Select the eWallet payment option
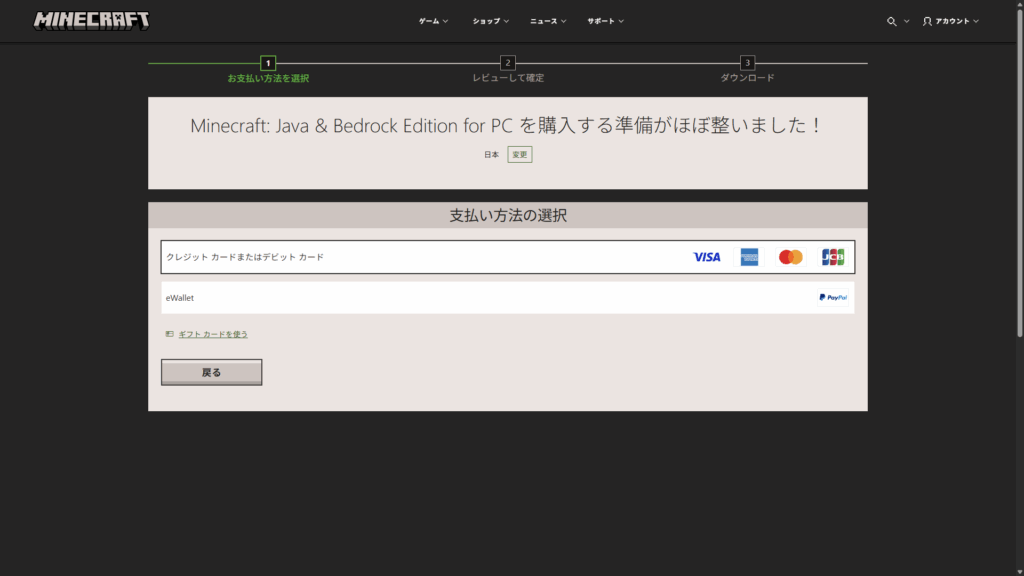 coord(508,298)
